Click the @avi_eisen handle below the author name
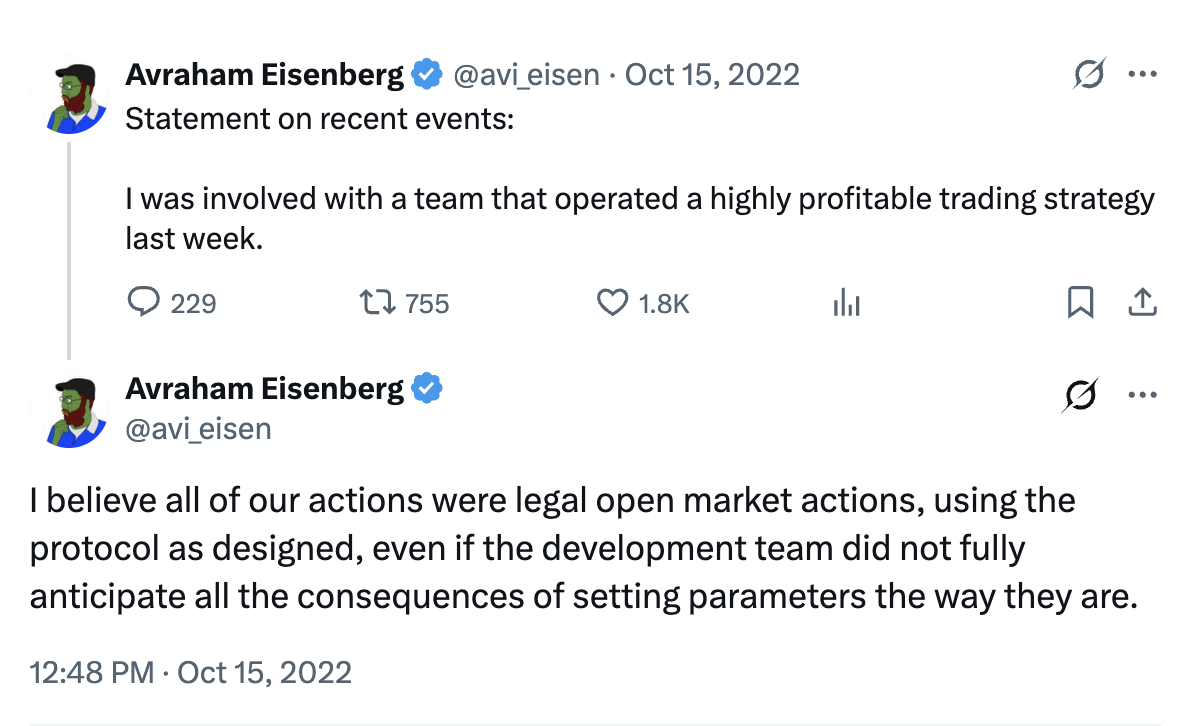 (198, 429)
